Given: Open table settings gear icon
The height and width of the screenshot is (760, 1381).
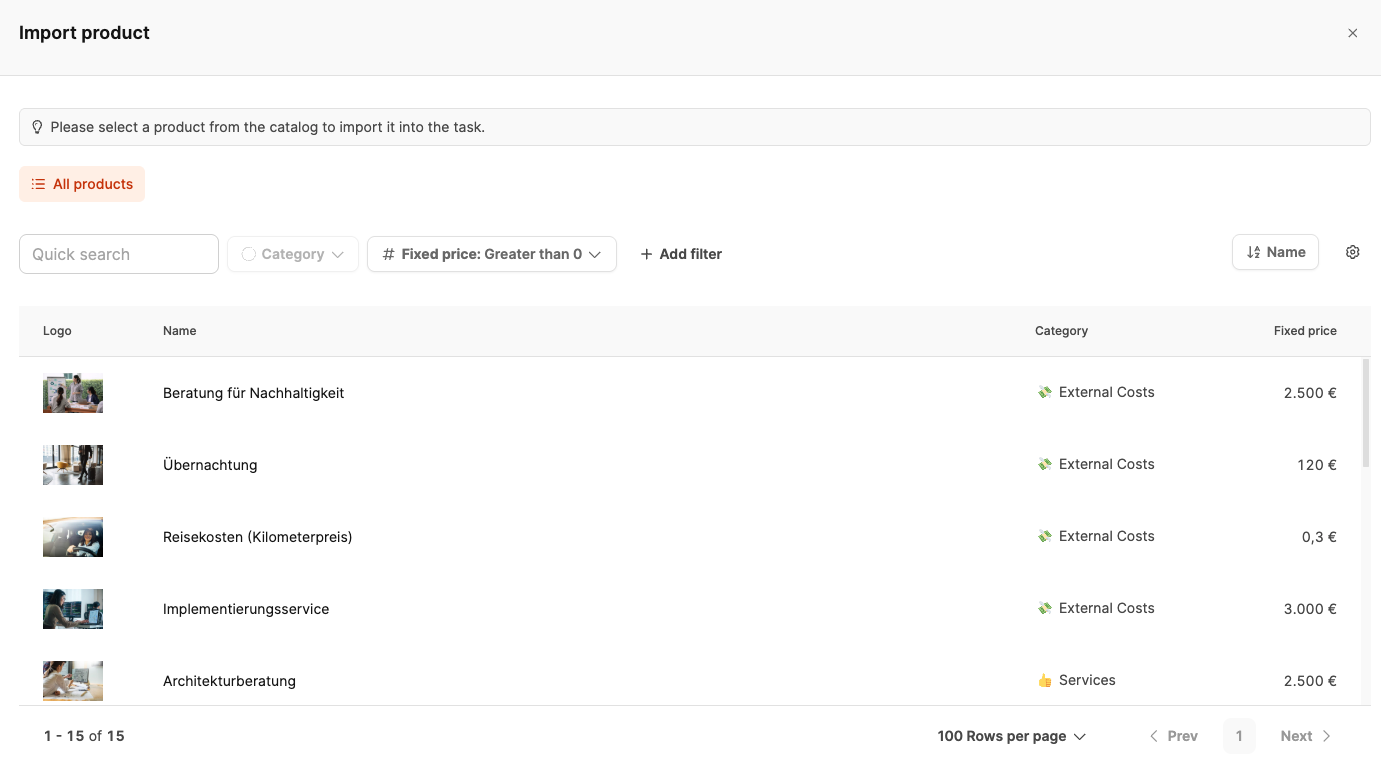Looking at the screenshot, I should (x=1352, y=253).
